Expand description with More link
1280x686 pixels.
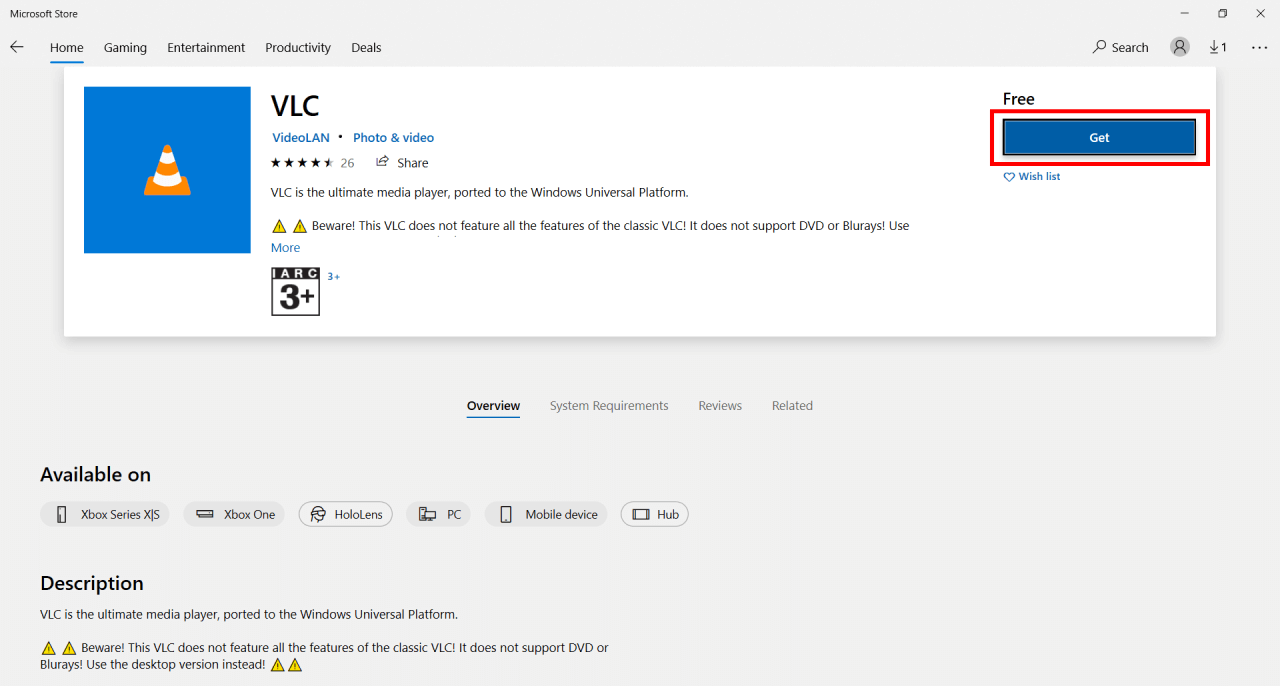pyautogui.click(x=285, y=248)
